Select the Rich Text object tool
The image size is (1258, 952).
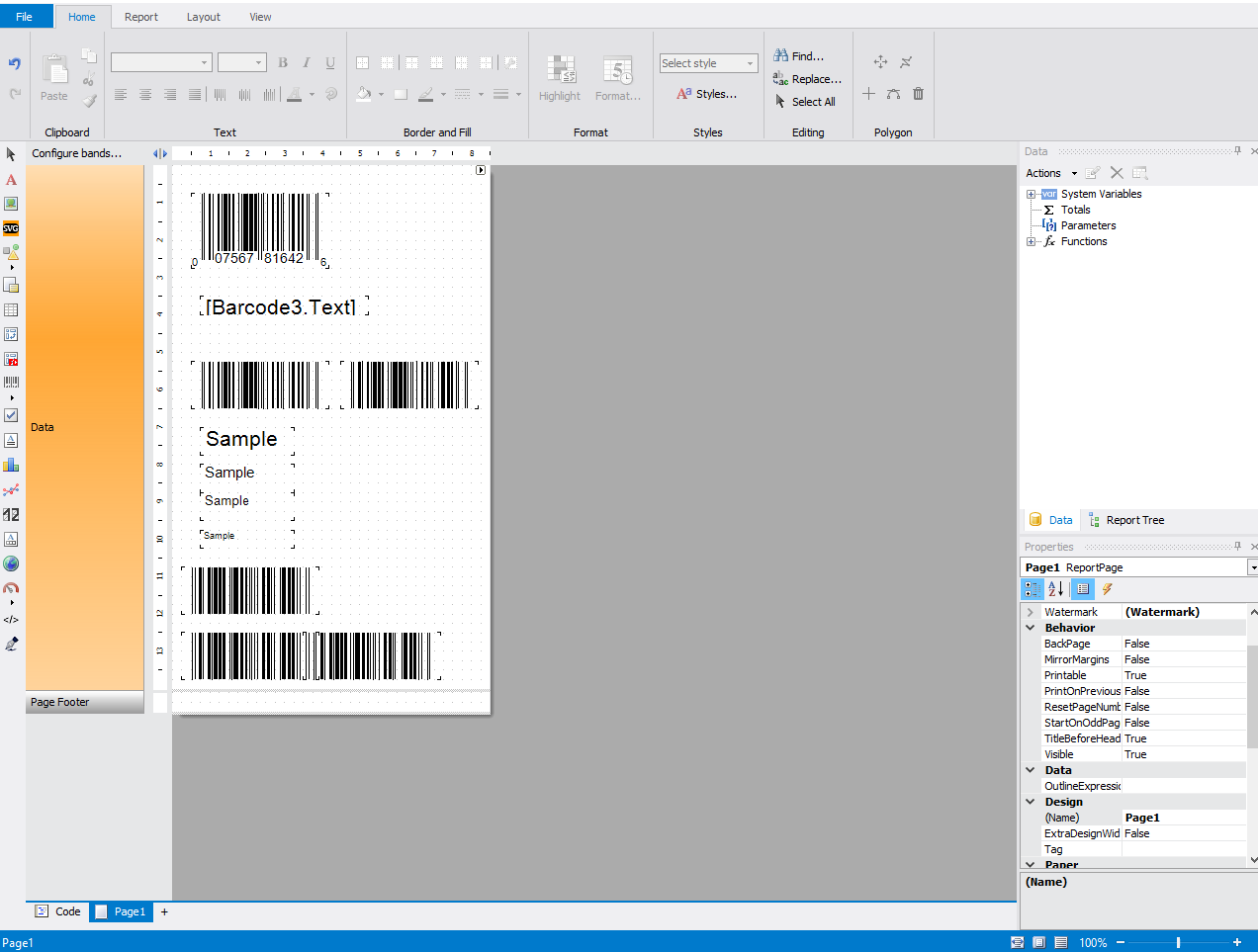tap(11, 440)
